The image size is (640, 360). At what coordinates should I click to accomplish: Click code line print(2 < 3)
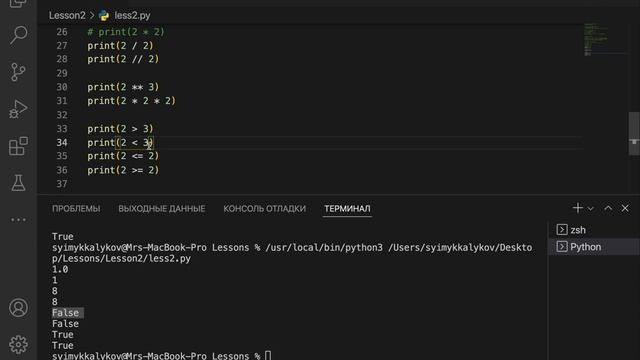(120, 142)
